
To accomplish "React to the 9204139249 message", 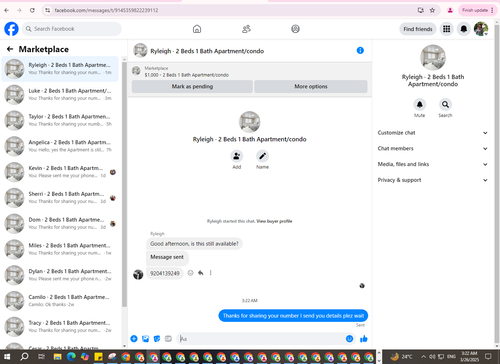I will point(190,273).
